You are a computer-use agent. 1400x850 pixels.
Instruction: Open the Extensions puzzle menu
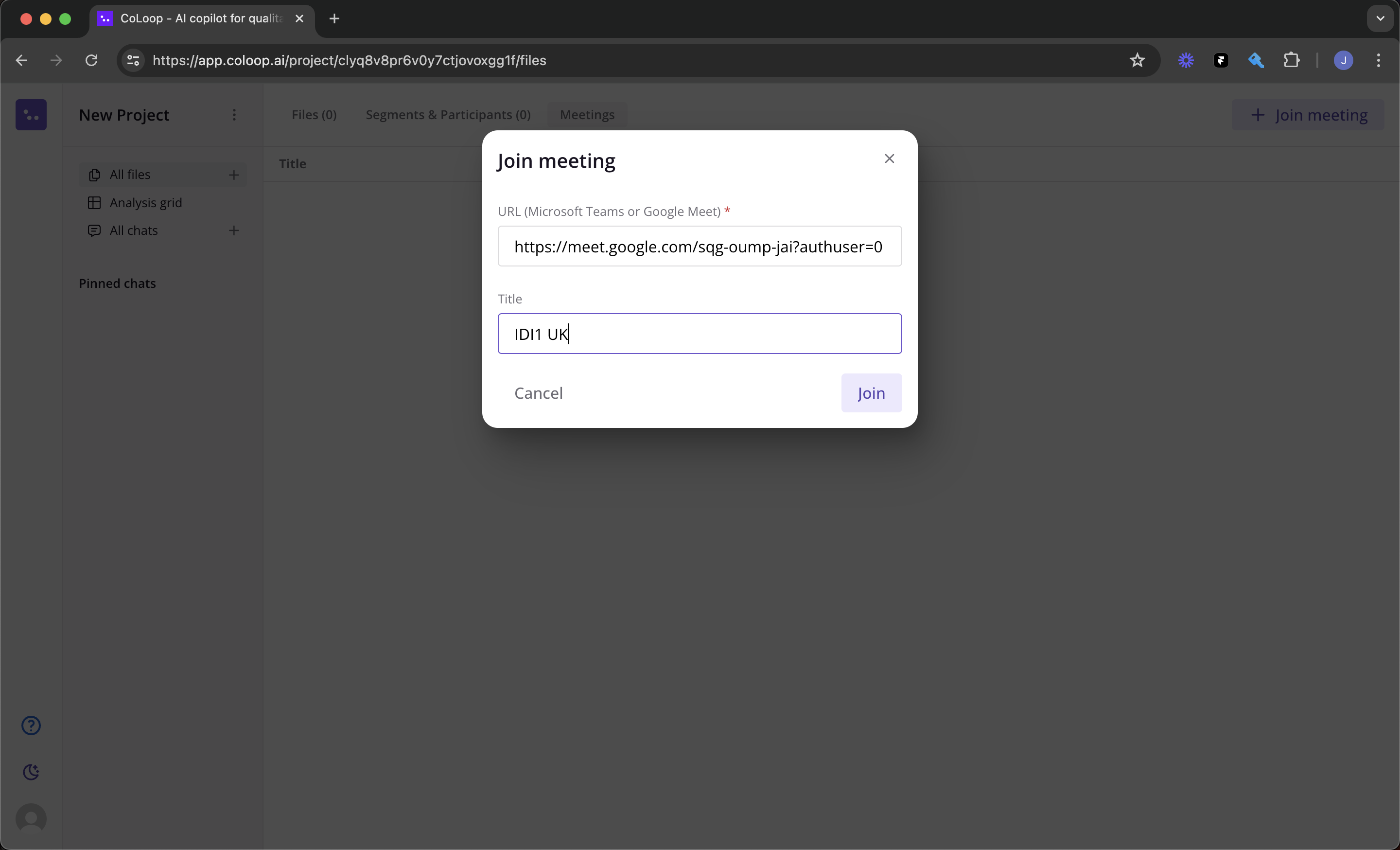click(x=1292, y=60)
